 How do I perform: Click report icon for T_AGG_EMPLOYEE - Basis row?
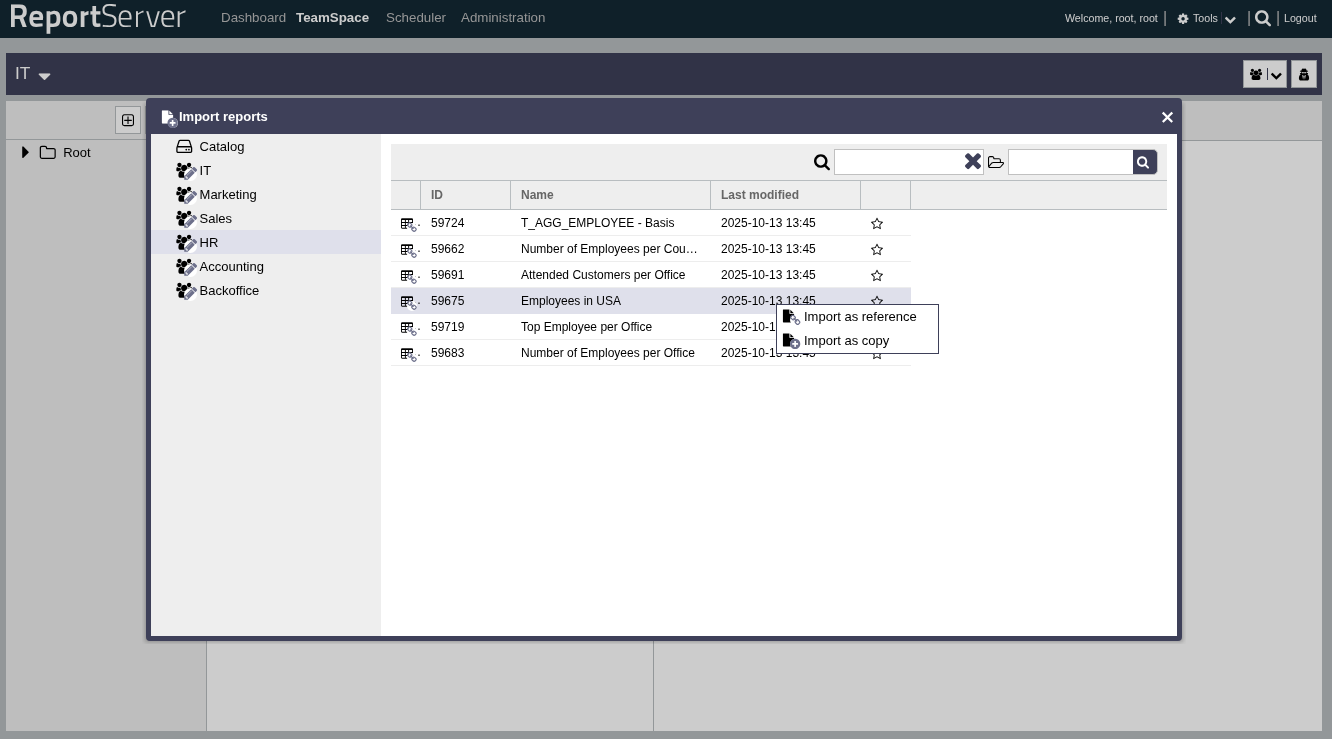tap(408, 224)
